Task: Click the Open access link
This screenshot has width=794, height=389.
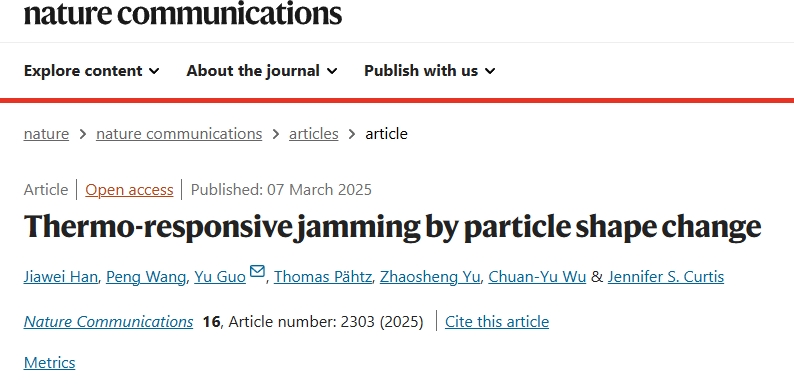Action: (129, 190)
